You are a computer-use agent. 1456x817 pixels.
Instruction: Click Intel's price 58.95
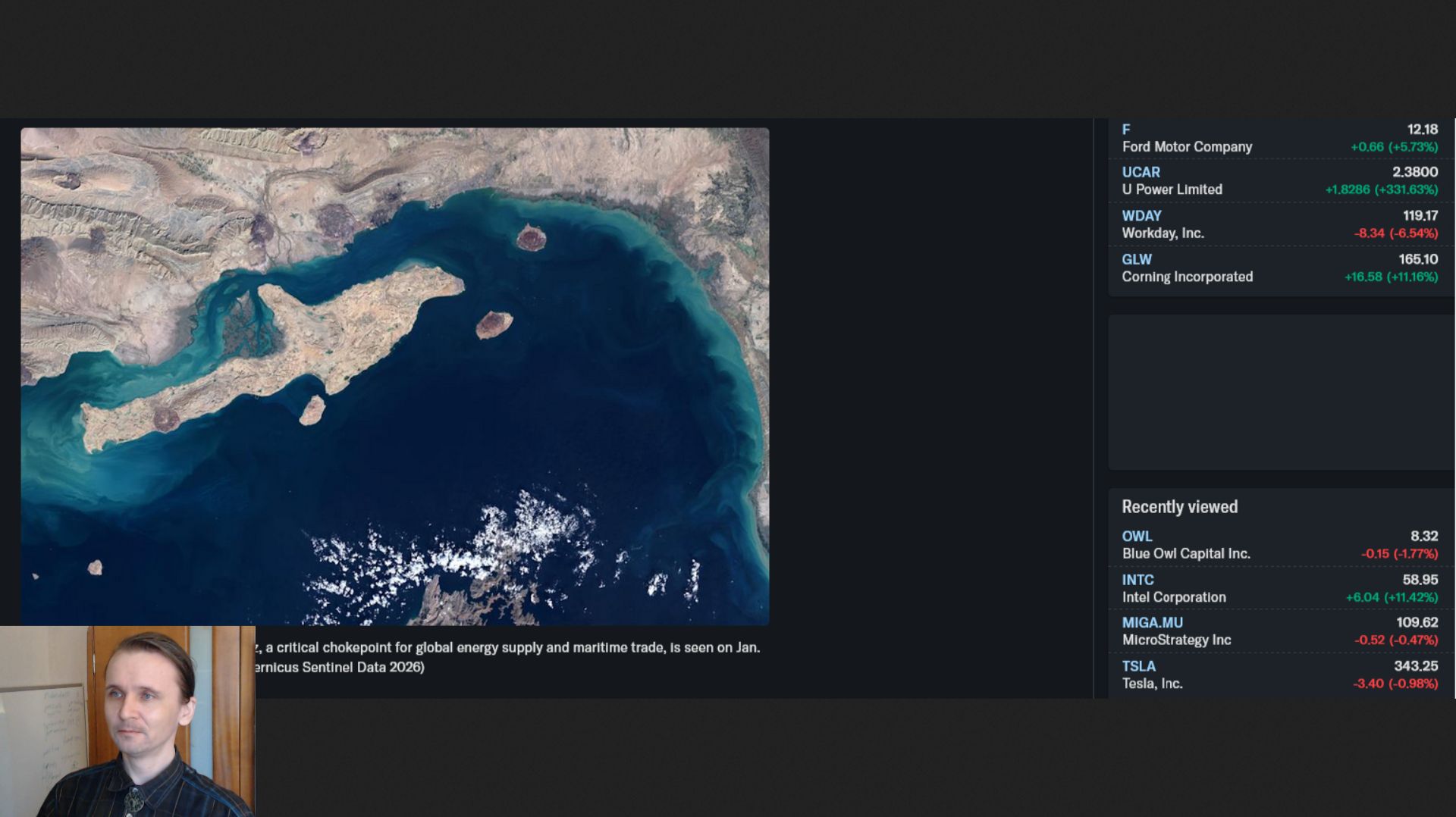pos(1420,580)
